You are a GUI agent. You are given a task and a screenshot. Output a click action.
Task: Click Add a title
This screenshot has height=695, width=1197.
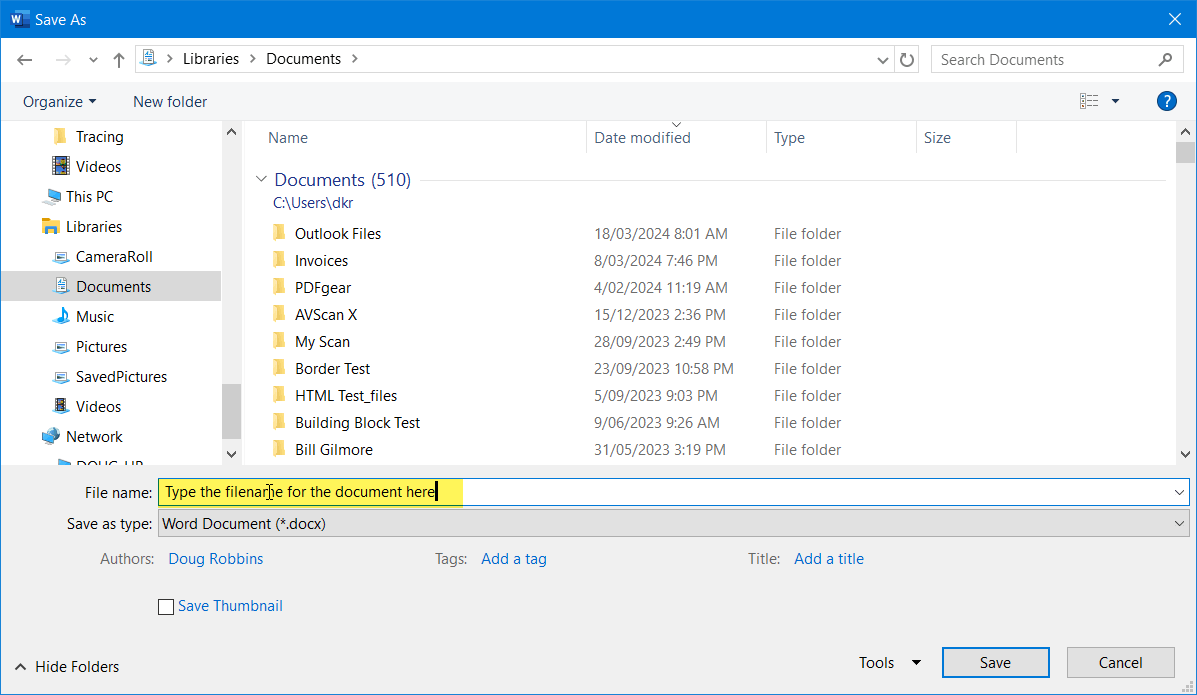click(829, 559)
